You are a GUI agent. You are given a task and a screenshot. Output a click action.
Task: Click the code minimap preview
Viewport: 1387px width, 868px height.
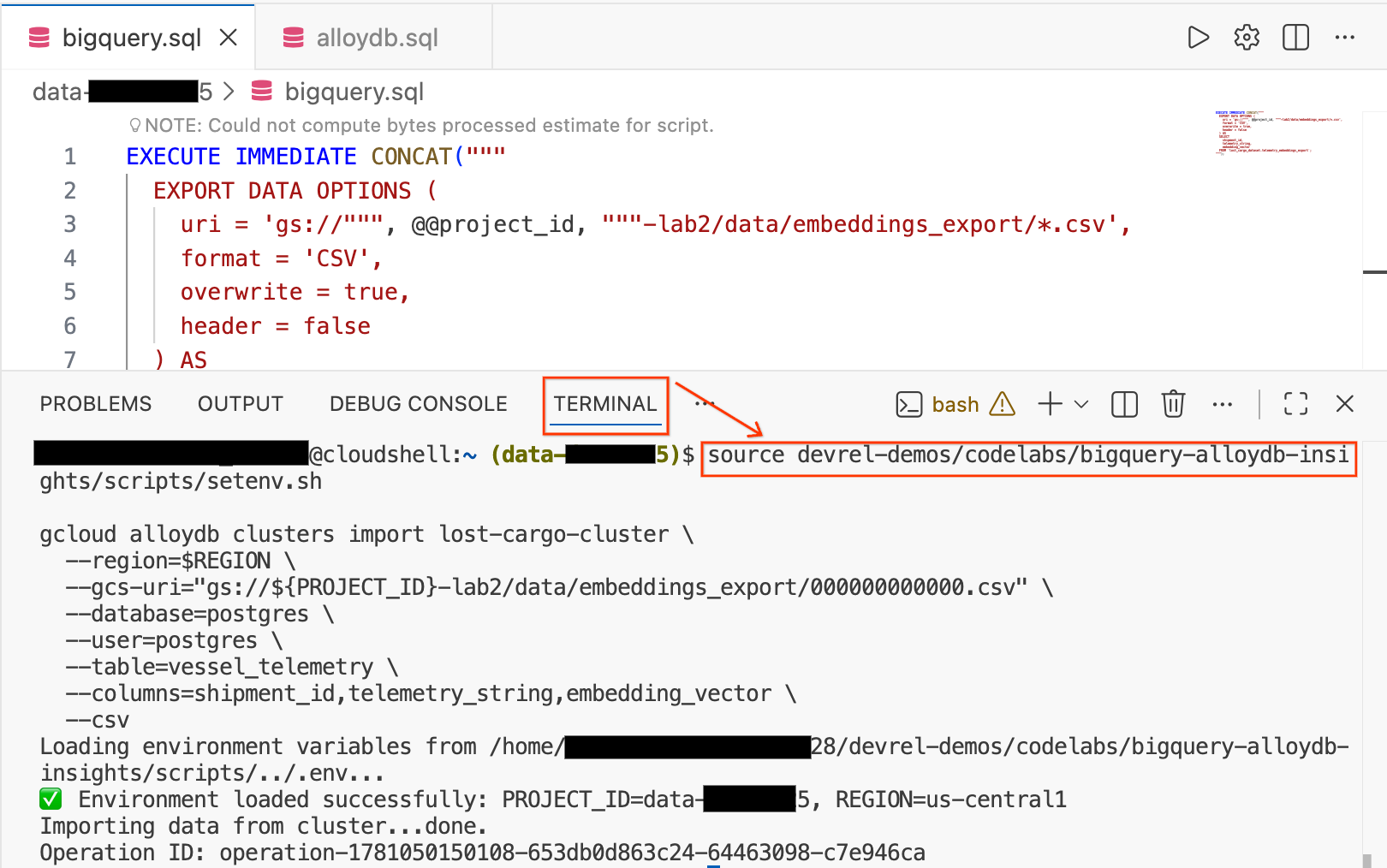(1279, 133)
